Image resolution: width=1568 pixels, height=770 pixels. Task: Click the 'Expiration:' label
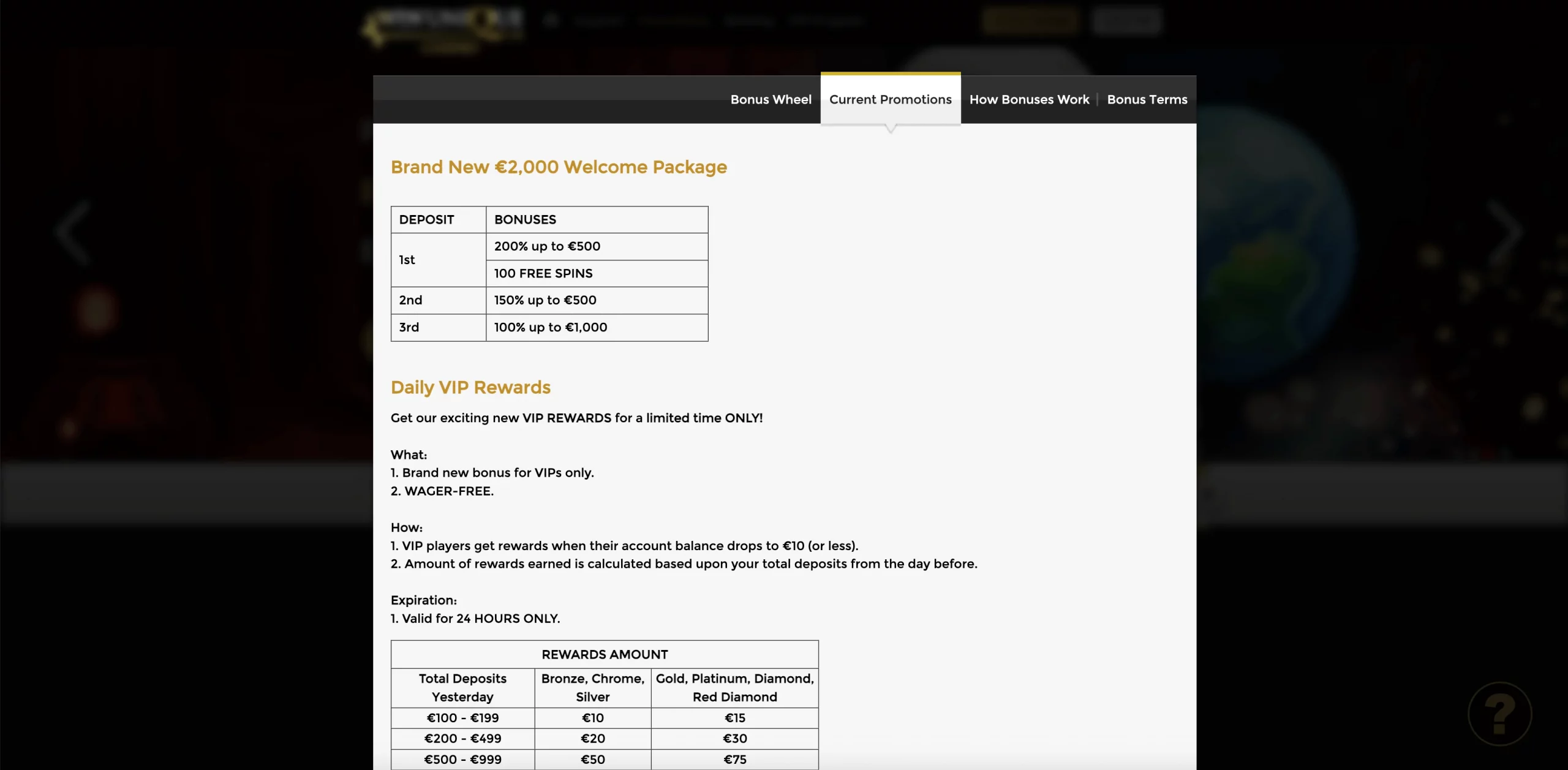pyautogui.click(x=424, y=600)
